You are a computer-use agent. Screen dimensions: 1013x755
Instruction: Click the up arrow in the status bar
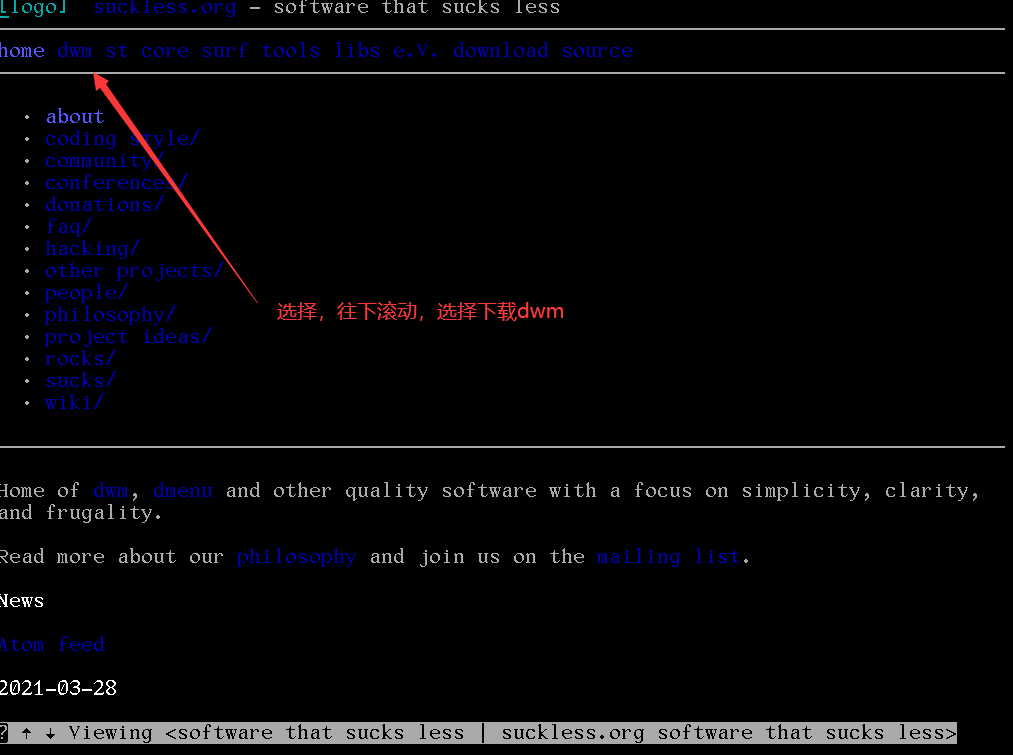tap(26, 732)
